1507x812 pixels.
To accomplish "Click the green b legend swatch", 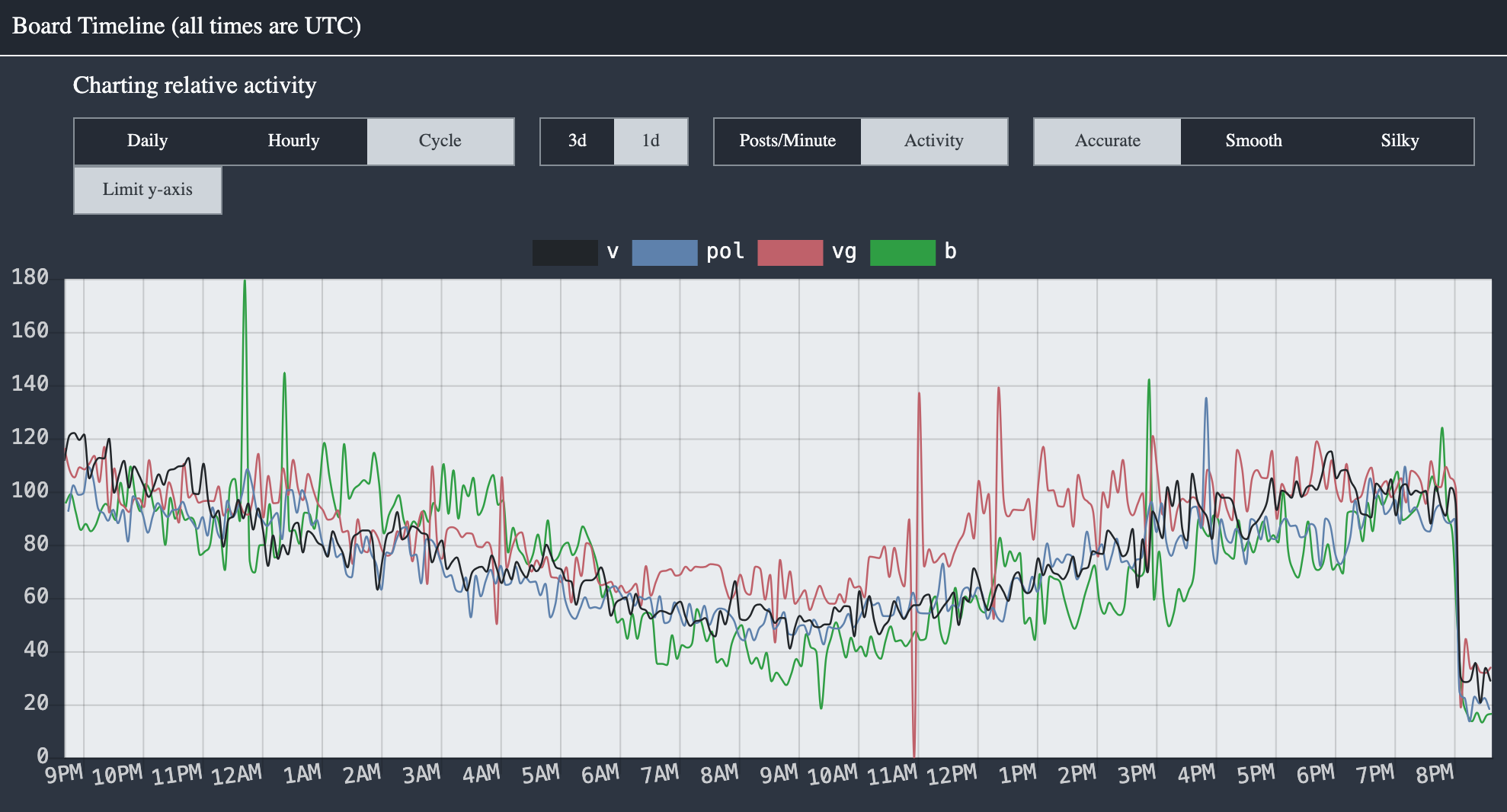I will tap(902, 252).
